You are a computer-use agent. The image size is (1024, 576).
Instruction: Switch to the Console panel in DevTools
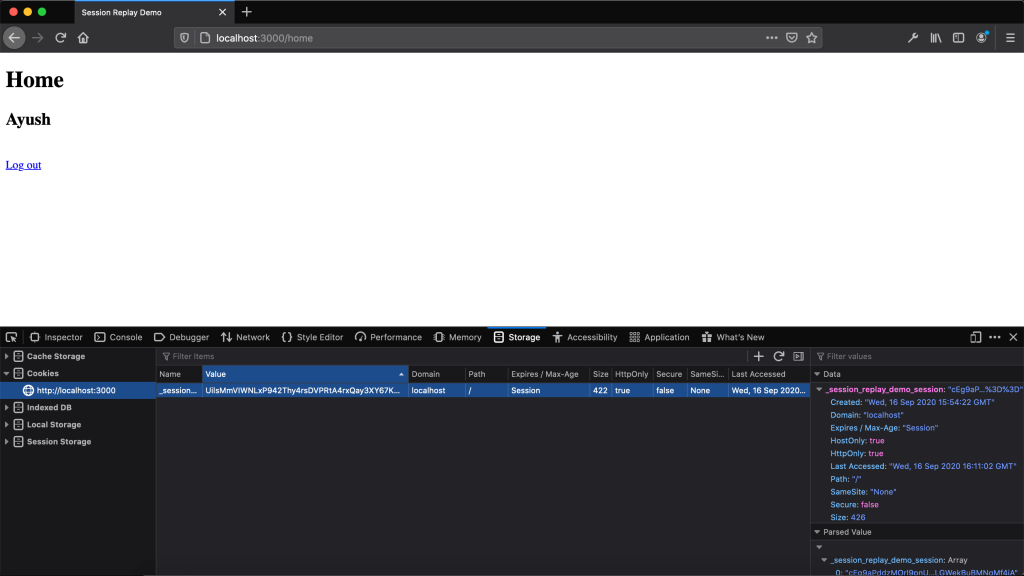pos(118,337)
